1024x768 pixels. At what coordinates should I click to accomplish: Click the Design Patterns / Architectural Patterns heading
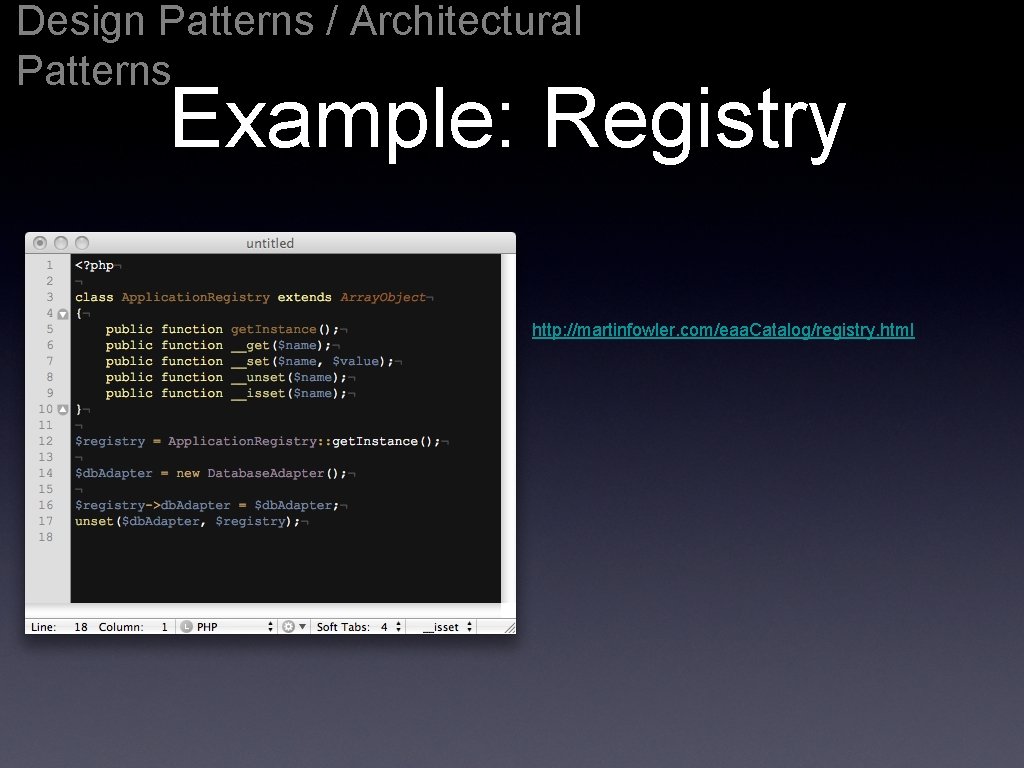tap(298, 44)
